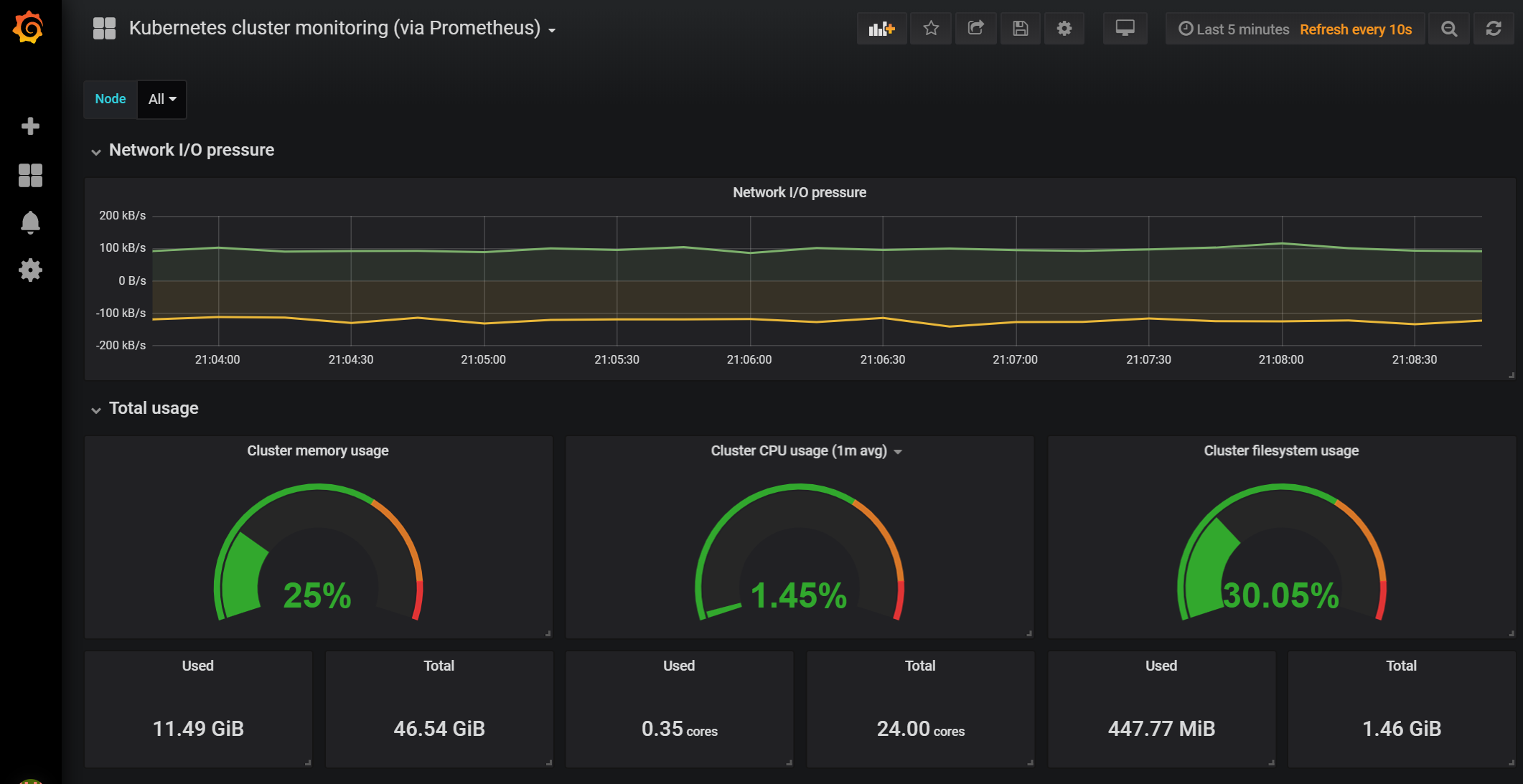The height and width of the screenshot is (784, 1523).
Task: Open the Dashboards grid icon in sidebar
Action: tap(30, 175)
